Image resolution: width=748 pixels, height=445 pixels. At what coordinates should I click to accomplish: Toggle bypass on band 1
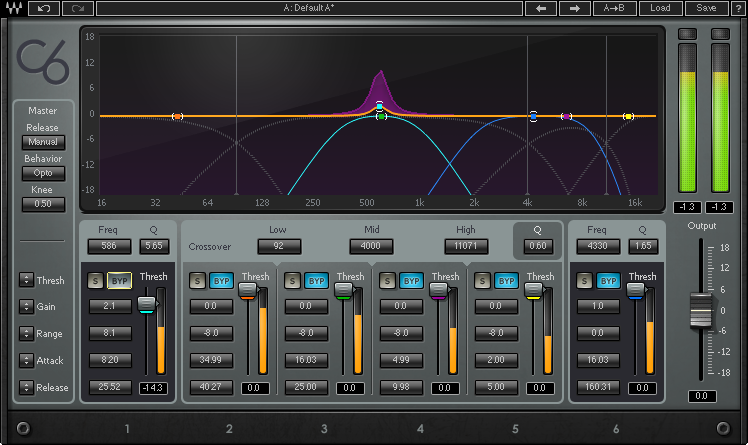coord(119,281)
